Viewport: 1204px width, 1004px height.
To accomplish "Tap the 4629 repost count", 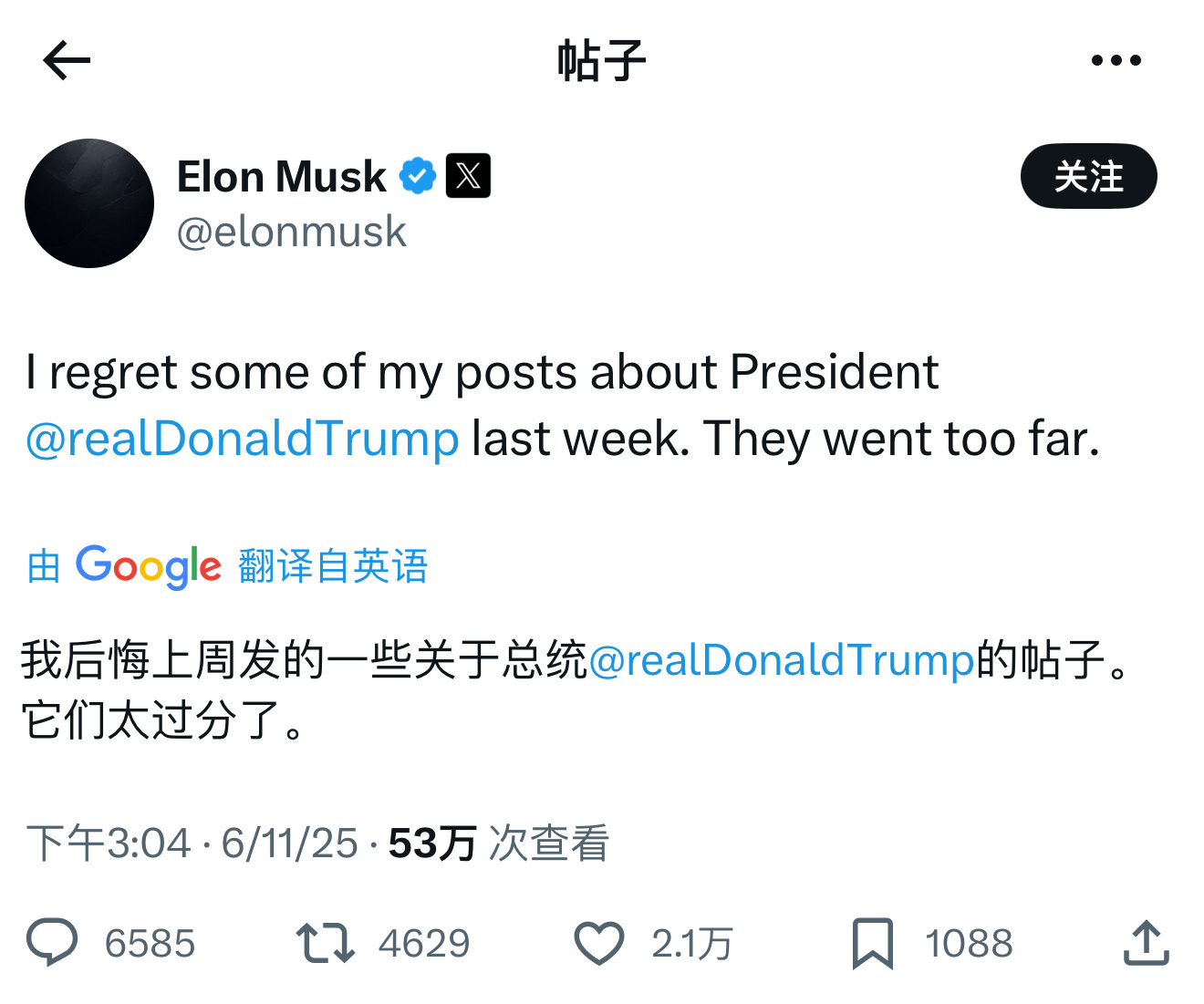I will point(424,943).
